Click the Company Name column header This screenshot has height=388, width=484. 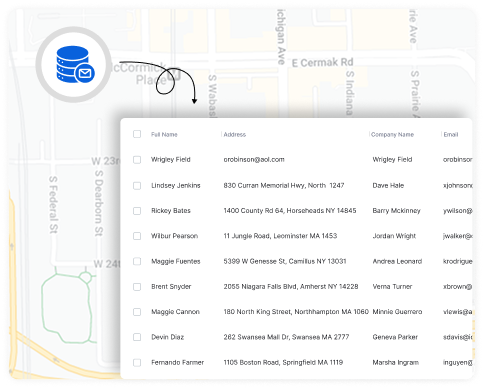392,135
